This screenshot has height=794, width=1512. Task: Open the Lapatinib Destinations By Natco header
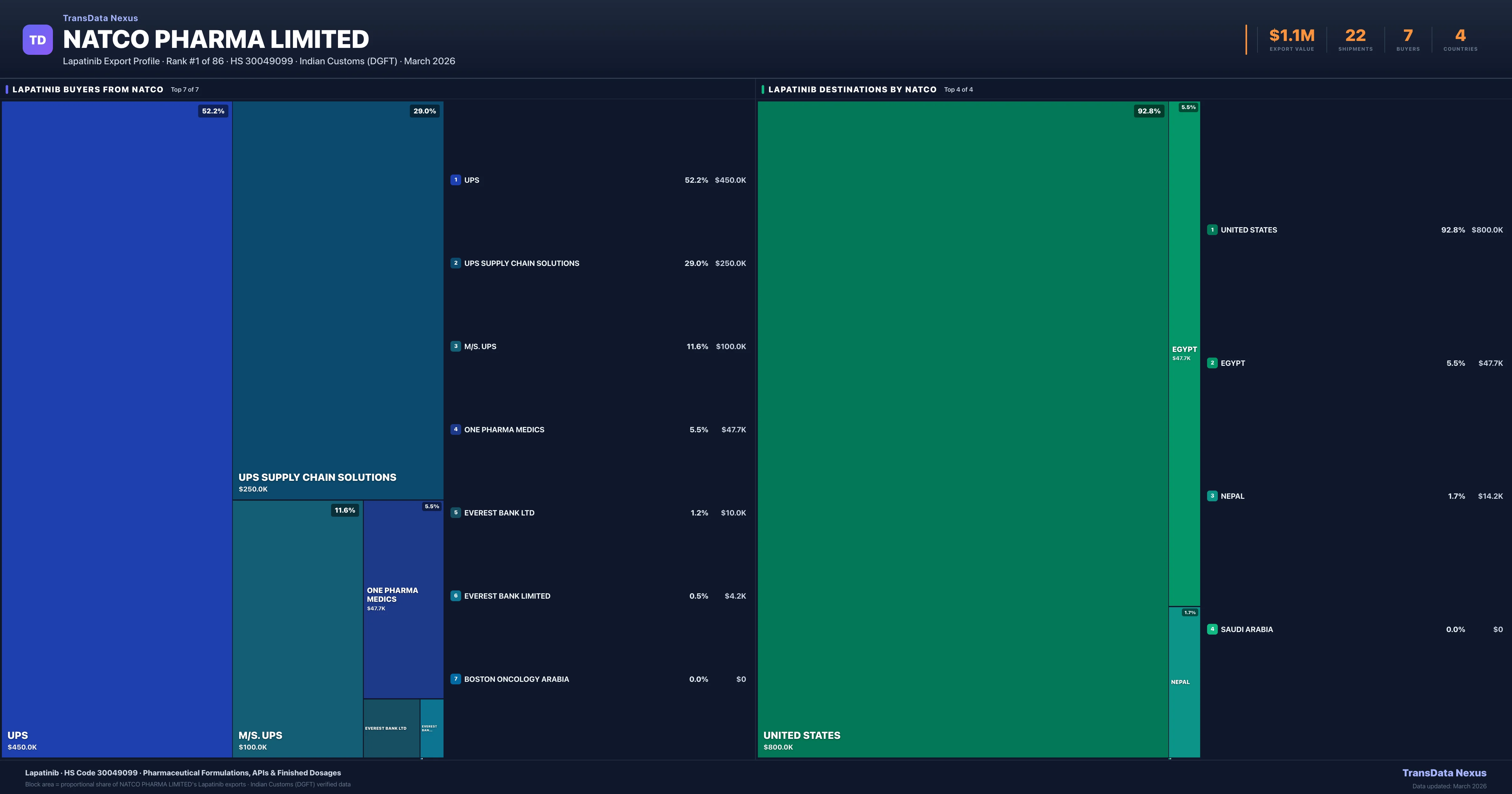852,89
